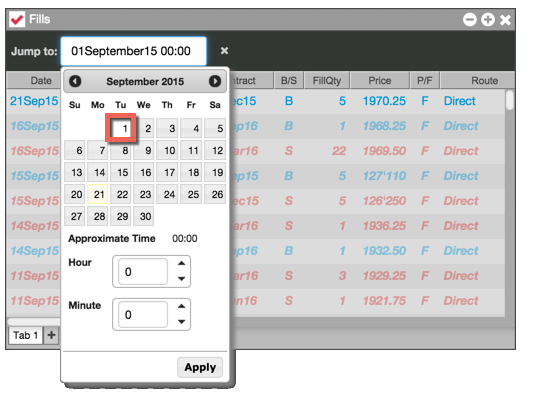Viewport: 538px width, 410px height.
Task: Click the Jump to date input field
Action: [133, 51]
